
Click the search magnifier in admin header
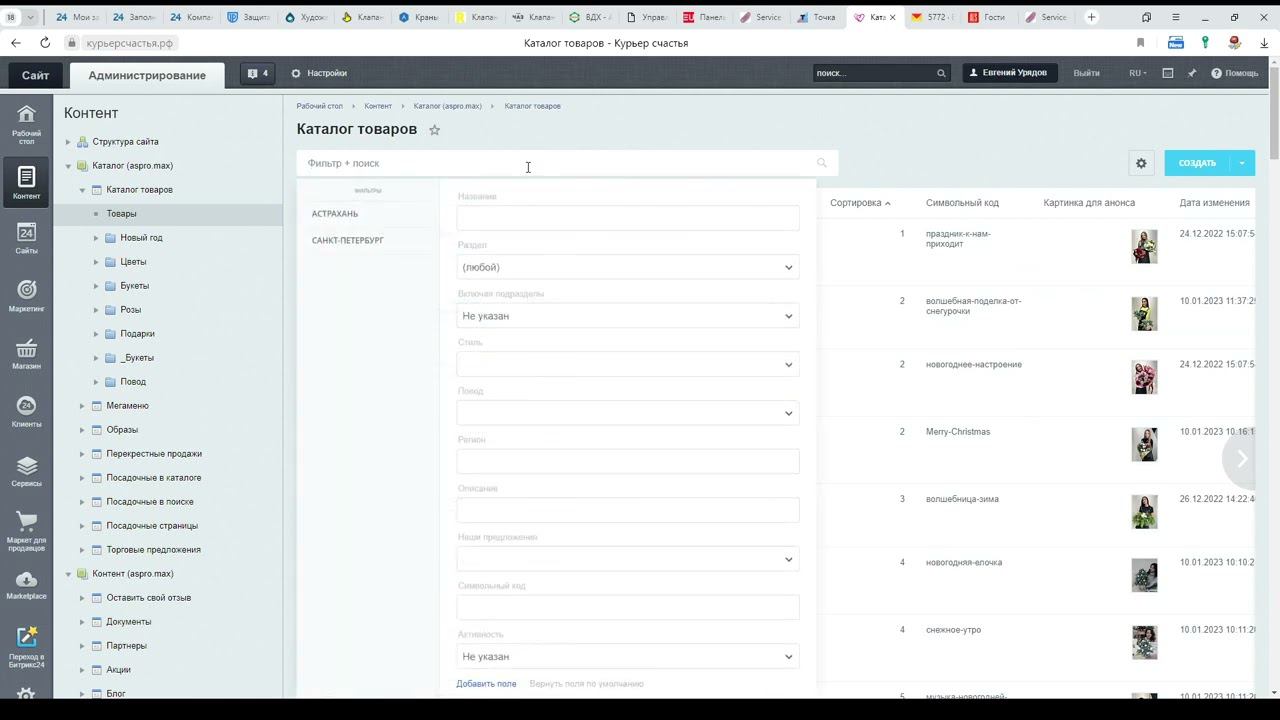pyautogui.click(x=941, y=73)
